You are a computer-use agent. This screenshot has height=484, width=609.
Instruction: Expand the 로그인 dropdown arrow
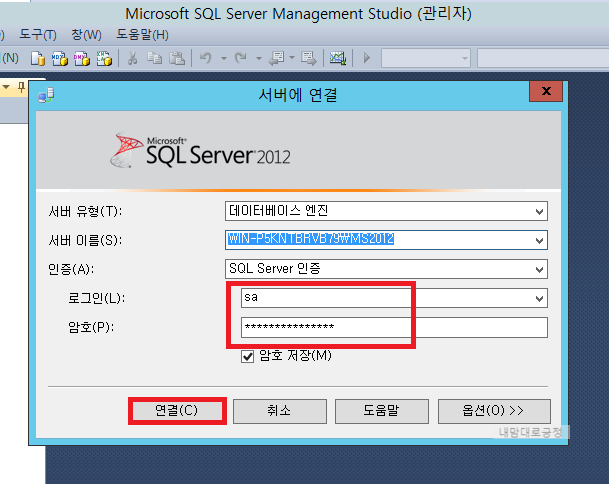(539, 298)
